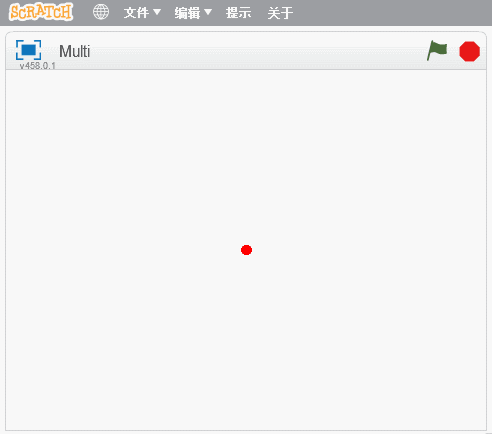Run the project with the green flag
This screenshot has height=434, width=492.
[437, 51]
